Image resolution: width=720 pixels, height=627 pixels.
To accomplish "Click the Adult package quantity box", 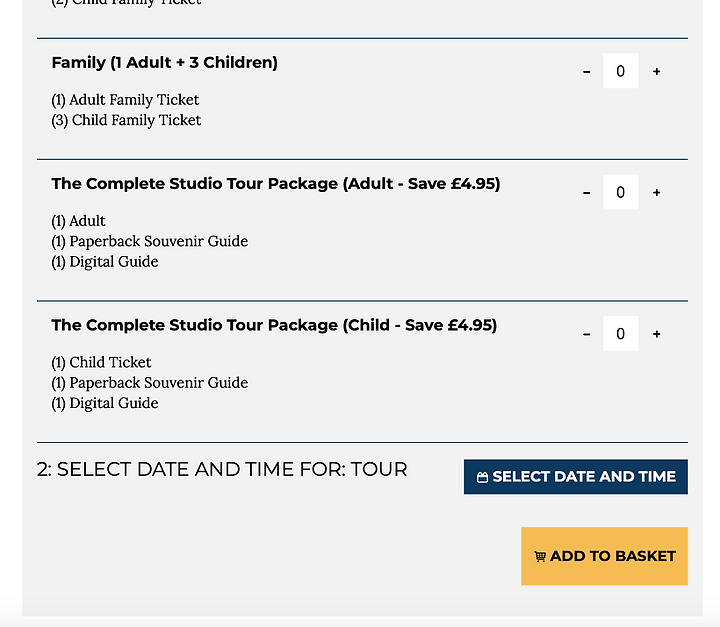I will [x=620, y=192].
